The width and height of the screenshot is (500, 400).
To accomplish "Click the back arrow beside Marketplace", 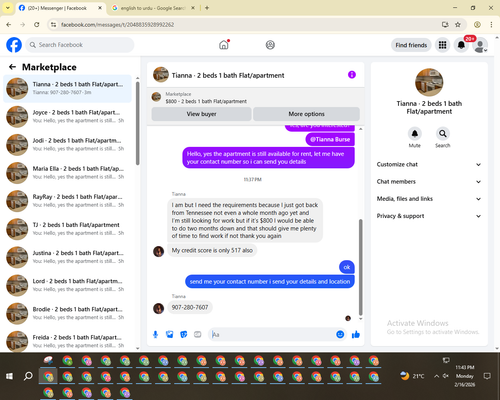I will point(12,67).
